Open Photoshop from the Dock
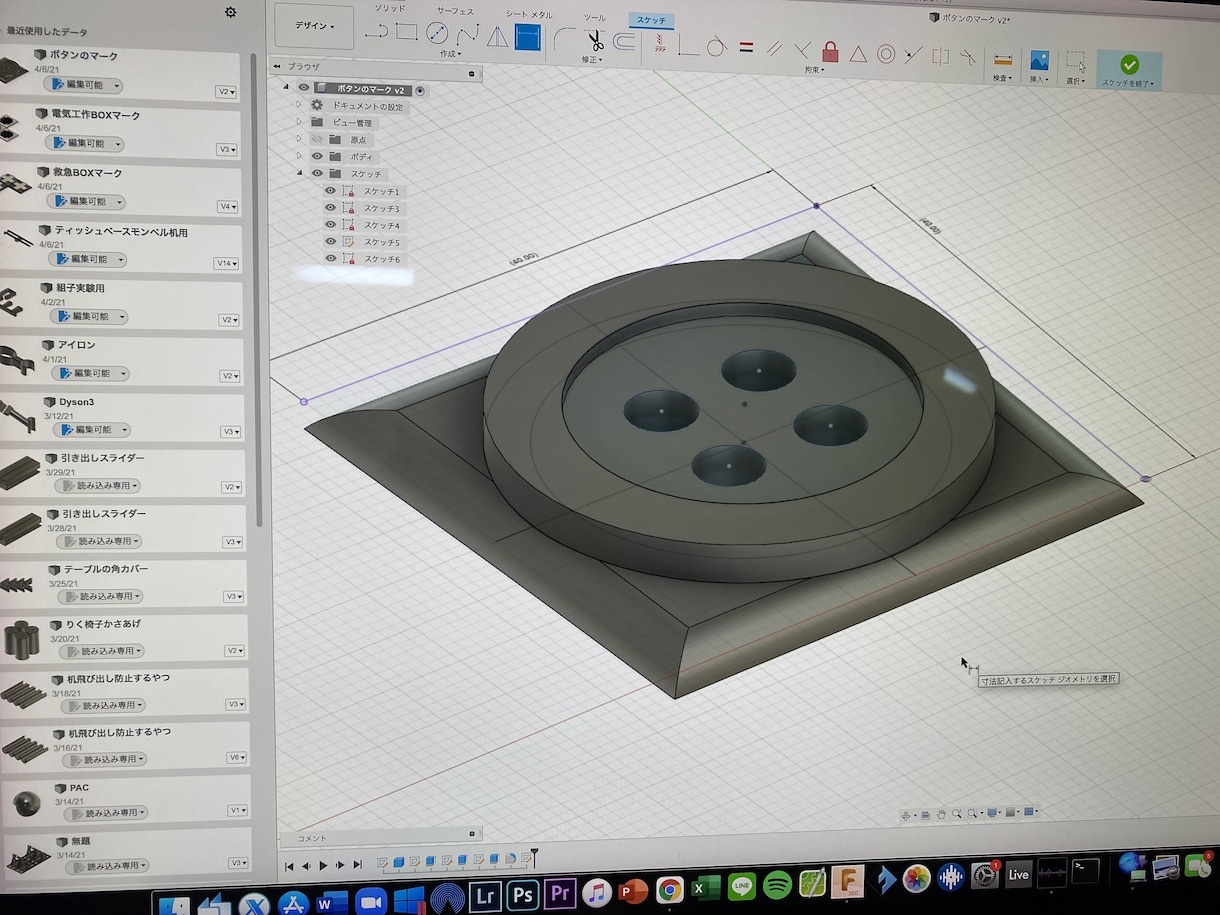The image size is (1220, 915). coord(523,895)
